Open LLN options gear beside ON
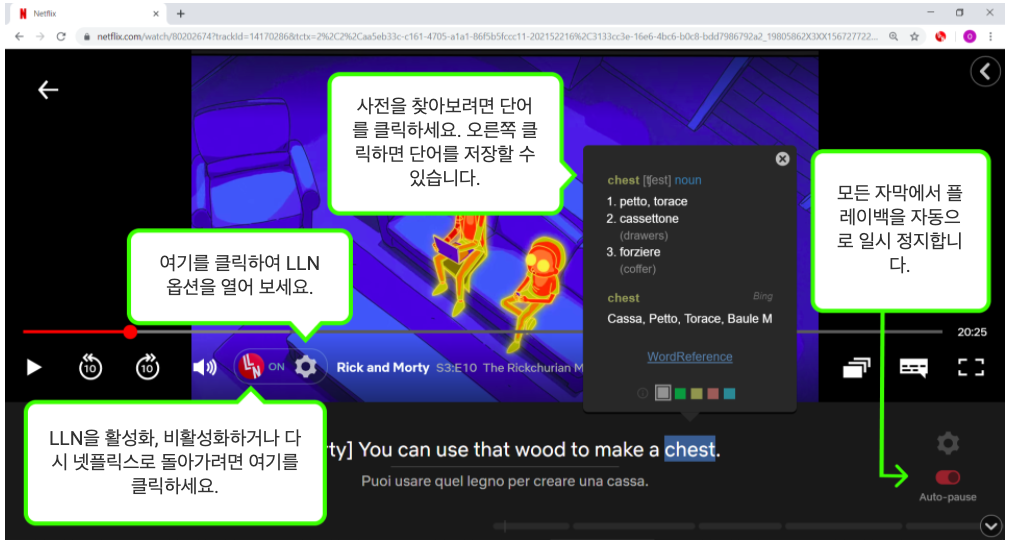Viewport: 1010px width, 540px height. coord(305,367)
